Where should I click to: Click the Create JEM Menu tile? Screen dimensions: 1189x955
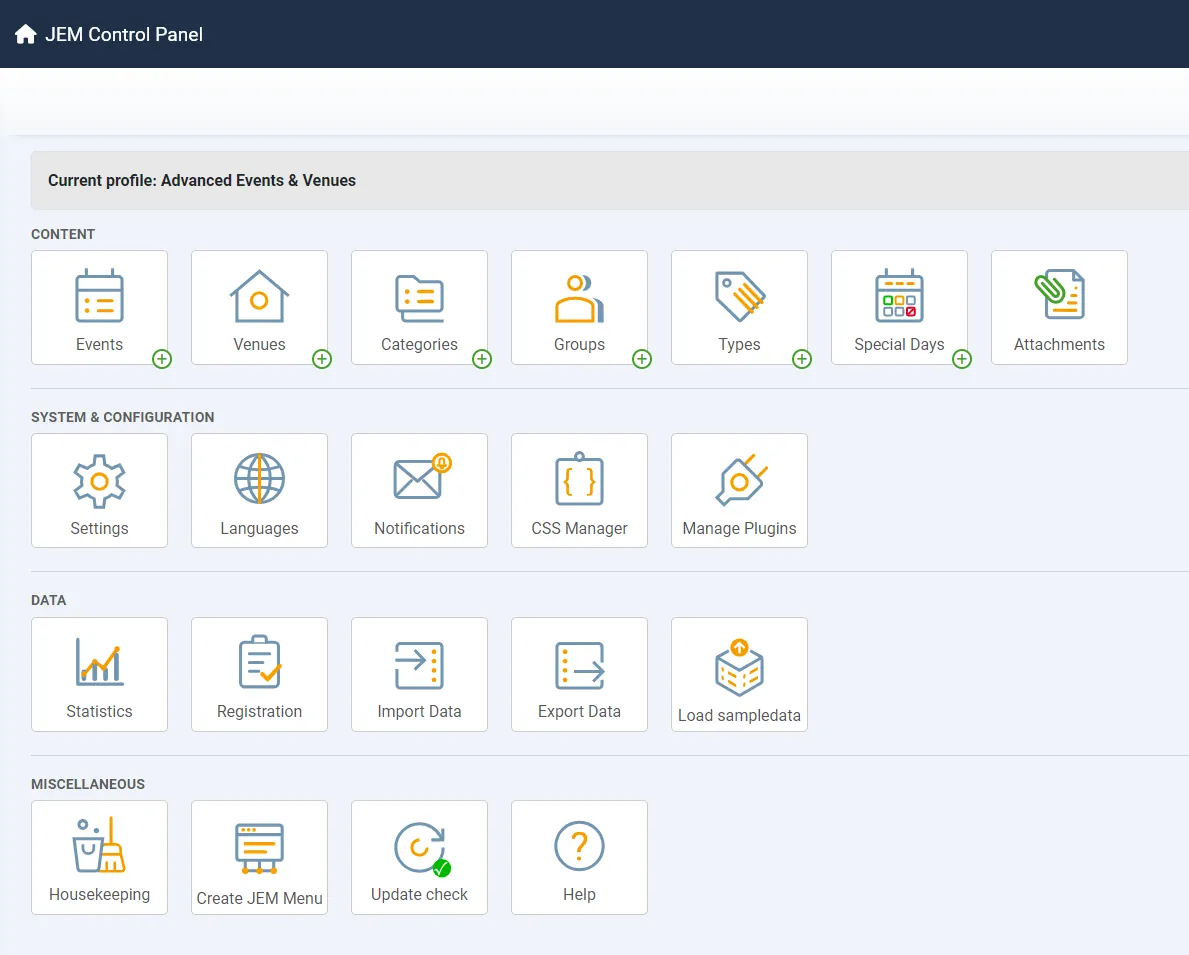click(x=259, y=857)
